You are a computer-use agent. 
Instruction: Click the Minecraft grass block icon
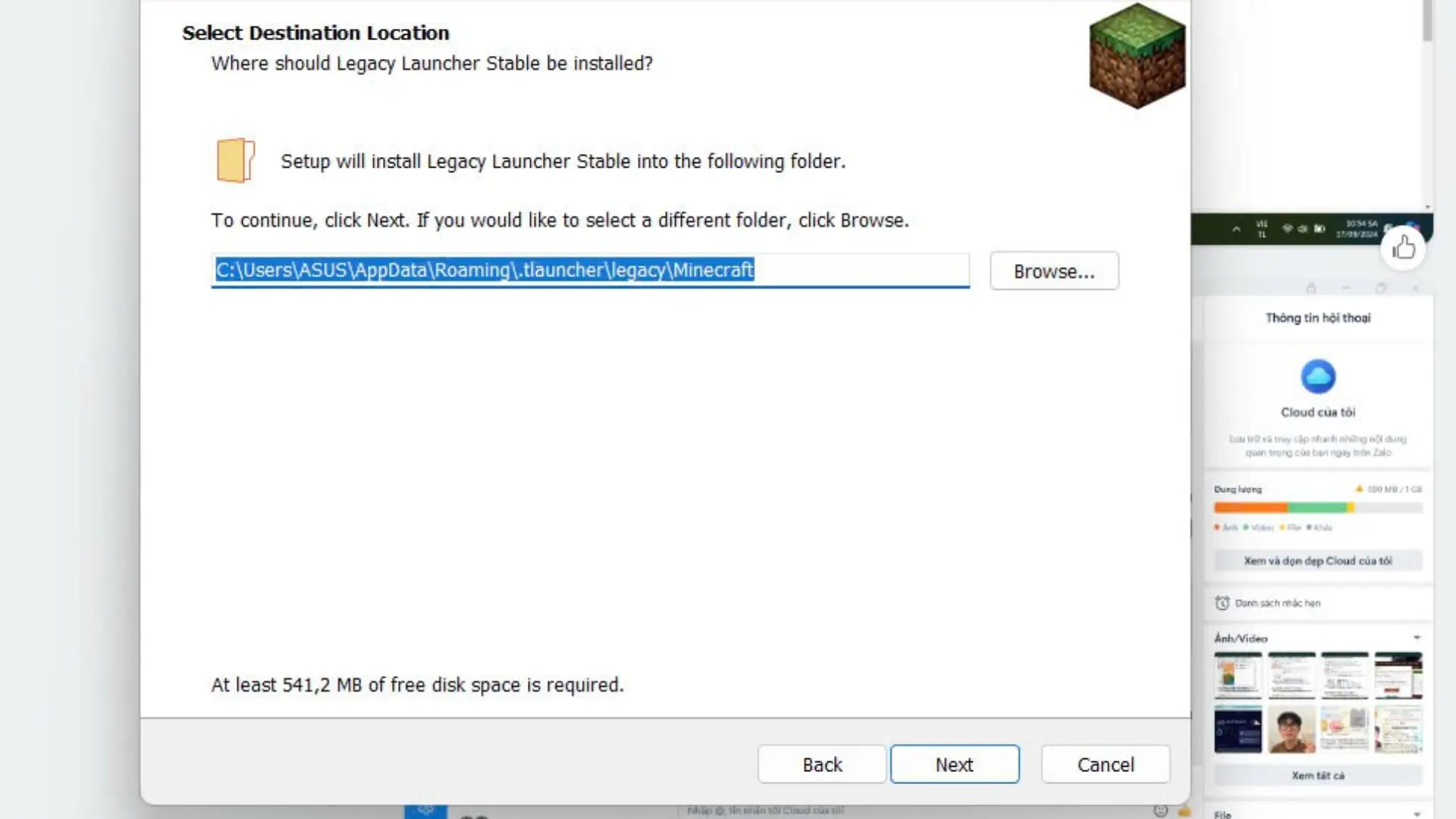coord(1137,56)
